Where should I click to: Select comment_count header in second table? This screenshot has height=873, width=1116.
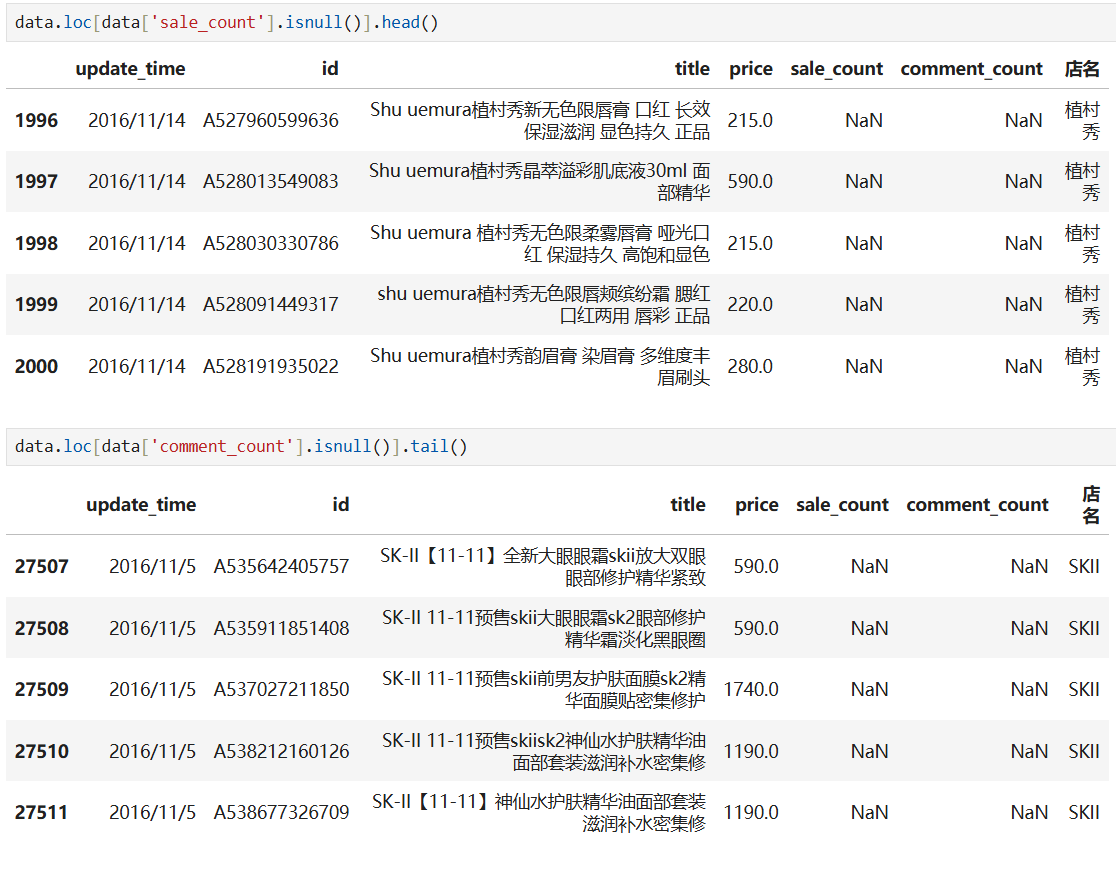pyautogui.click(x=976, y=504)
